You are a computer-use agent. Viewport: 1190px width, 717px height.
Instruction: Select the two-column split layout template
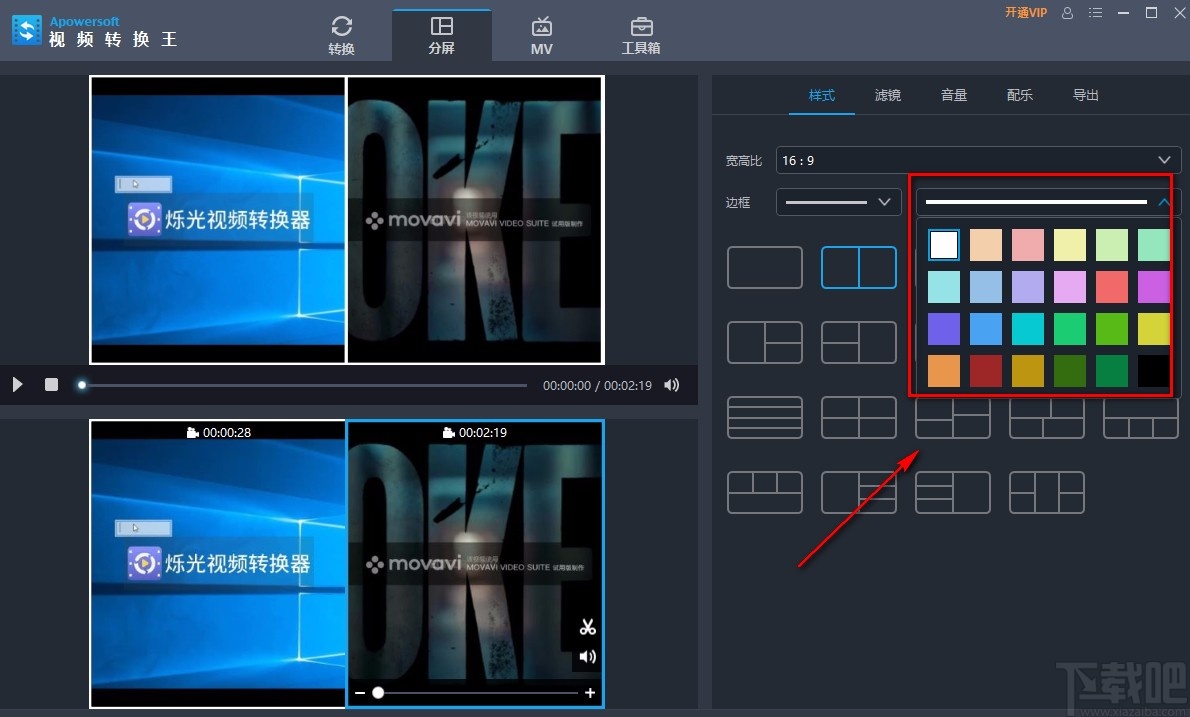coord(859,267)
